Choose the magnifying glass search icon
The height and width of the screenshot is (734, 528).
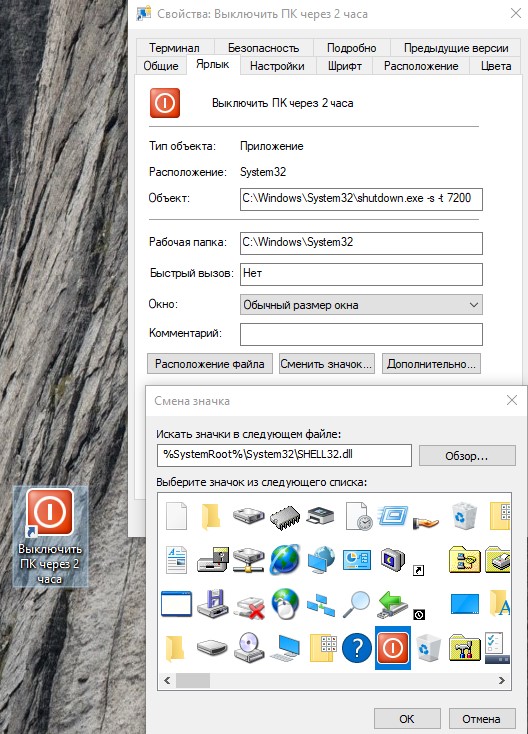point(357,604)
